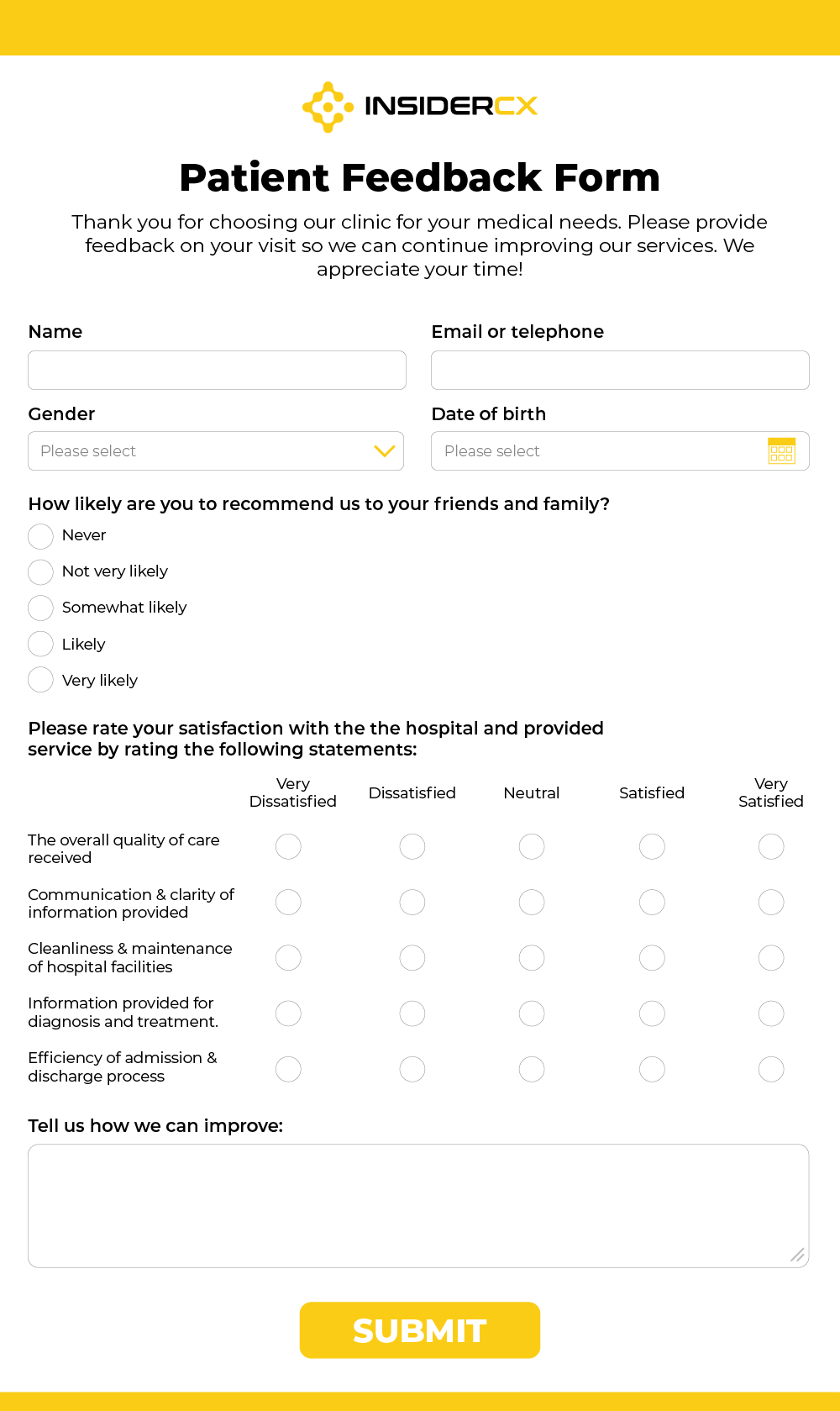The height and width of the screenshot is (1411, 840).
Task: Focus the Email or telephone field
Action: point(620,371)
